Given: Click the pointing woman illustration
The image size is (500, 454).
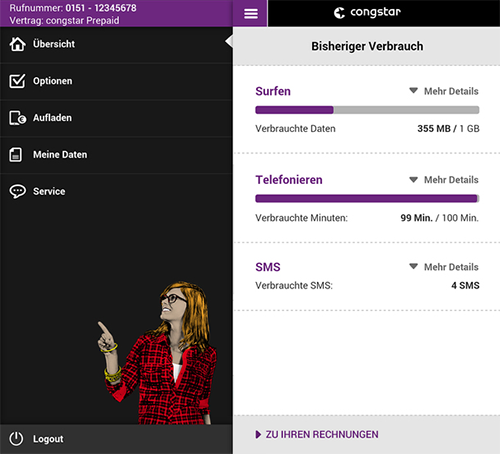Looking at the screenshot, I should pyautogui.click(x=157, y=353).
